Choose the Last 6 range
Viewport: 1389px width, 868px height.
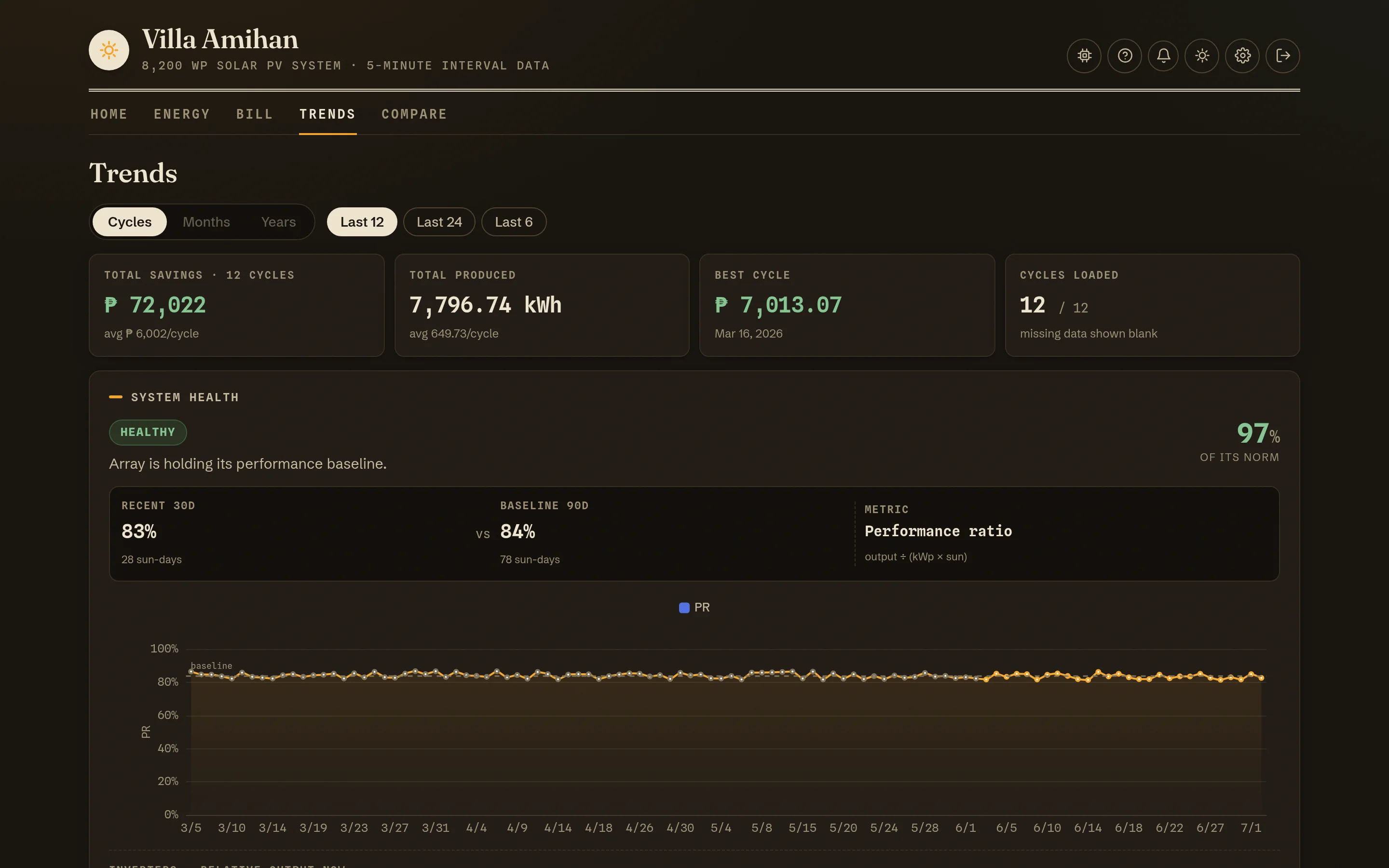tap(514, 222)
